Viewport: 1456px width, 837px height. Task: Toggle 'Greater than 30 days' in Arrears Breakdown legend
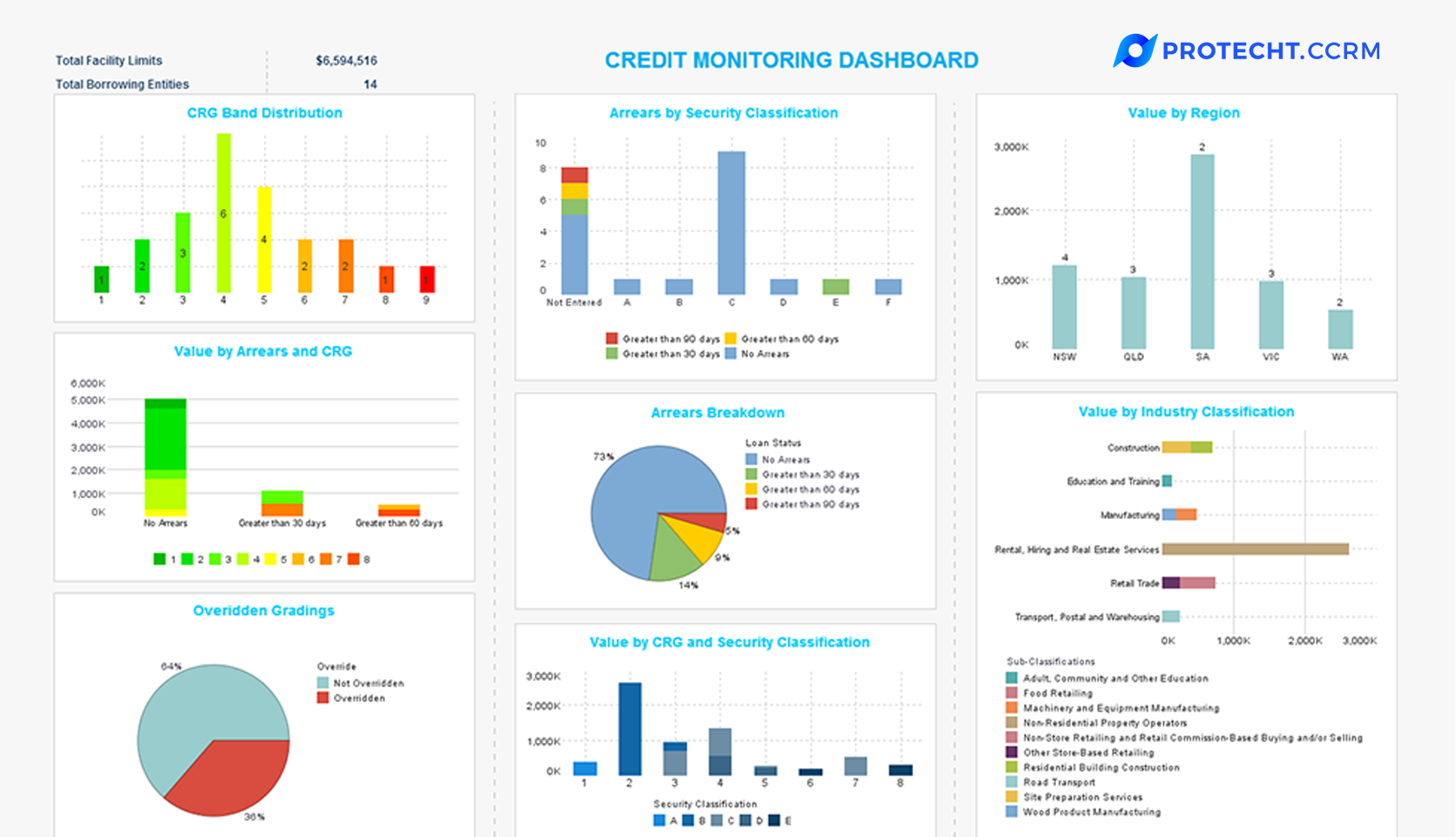[x=750, y=475]
